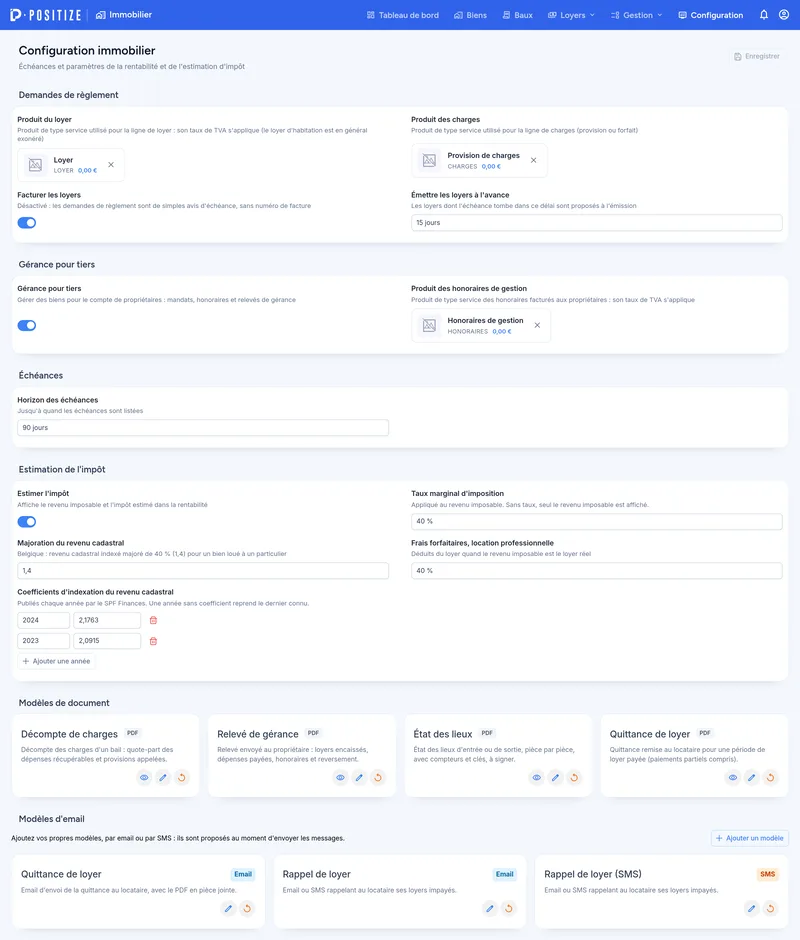Click the 2024 year field
This screenshot has width=800, height=940.
coord(43,620)
